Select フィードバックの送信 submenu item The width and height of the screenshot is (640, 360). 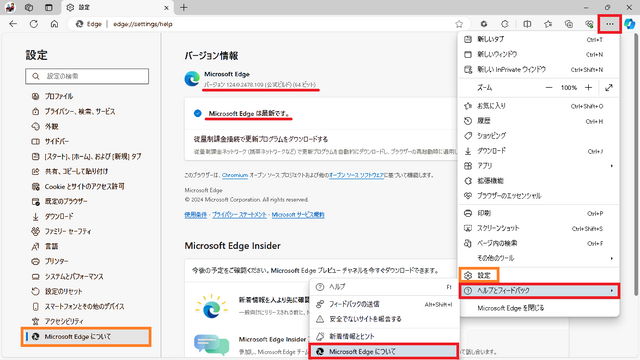[x=384, y=304]
